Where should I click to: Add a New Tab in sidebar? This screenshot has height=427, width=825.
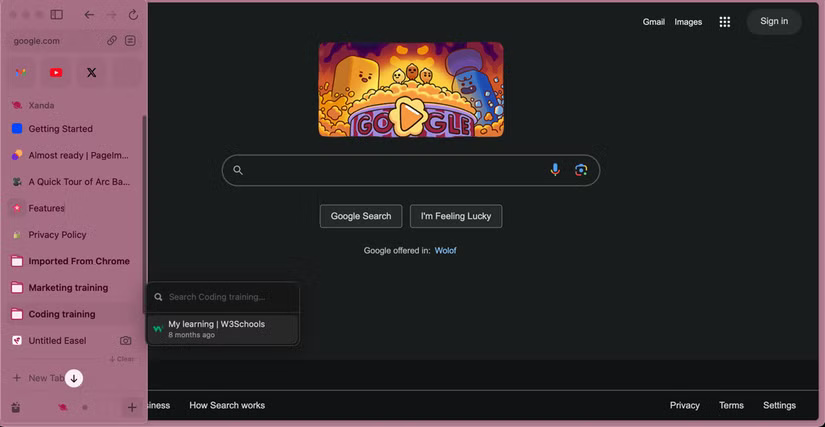click(x=38, y=378)
